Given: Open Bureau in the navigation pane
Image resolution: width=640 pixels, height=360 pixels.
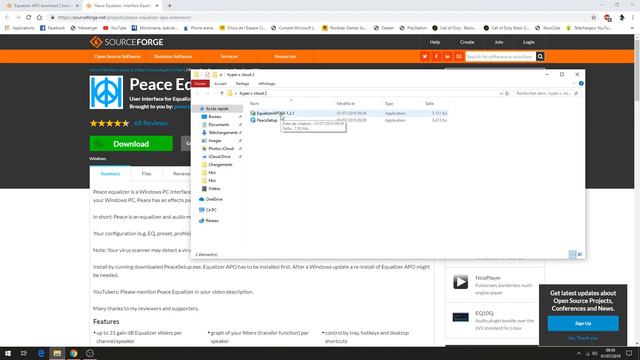Looking at the screenshot, I should tap(215, 117).
